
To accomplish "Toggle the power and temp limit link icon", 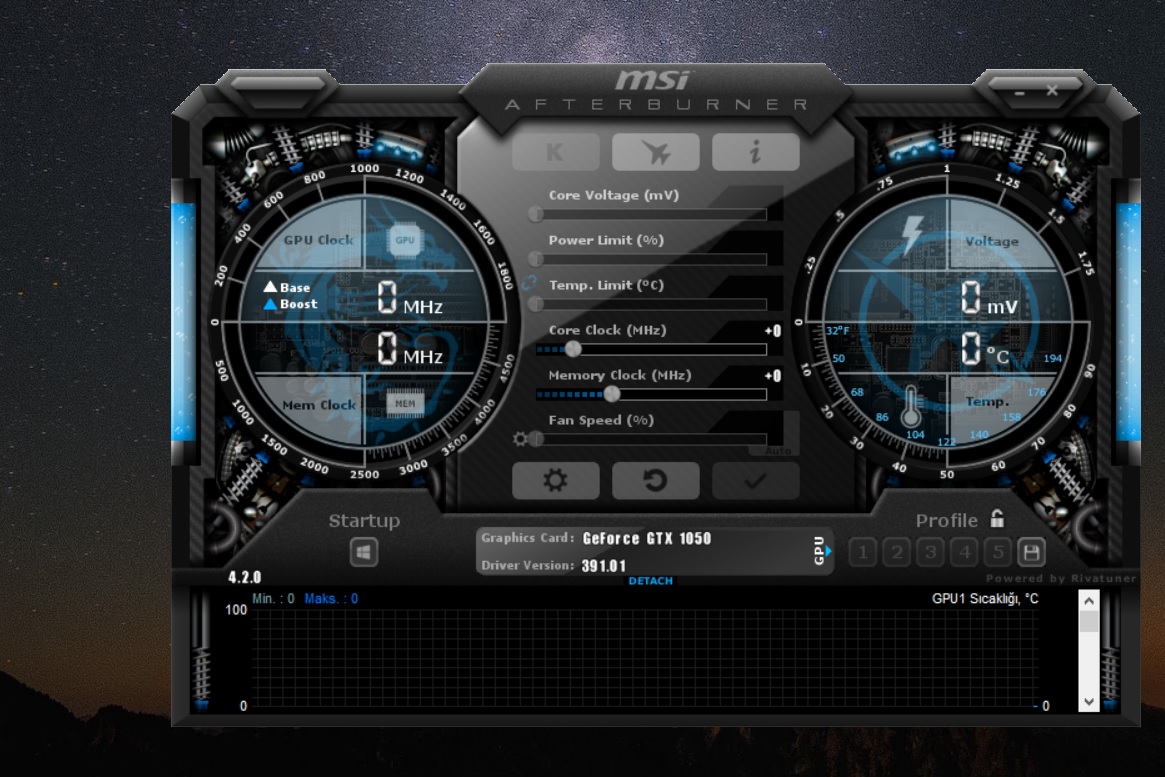I will [528, 283].
